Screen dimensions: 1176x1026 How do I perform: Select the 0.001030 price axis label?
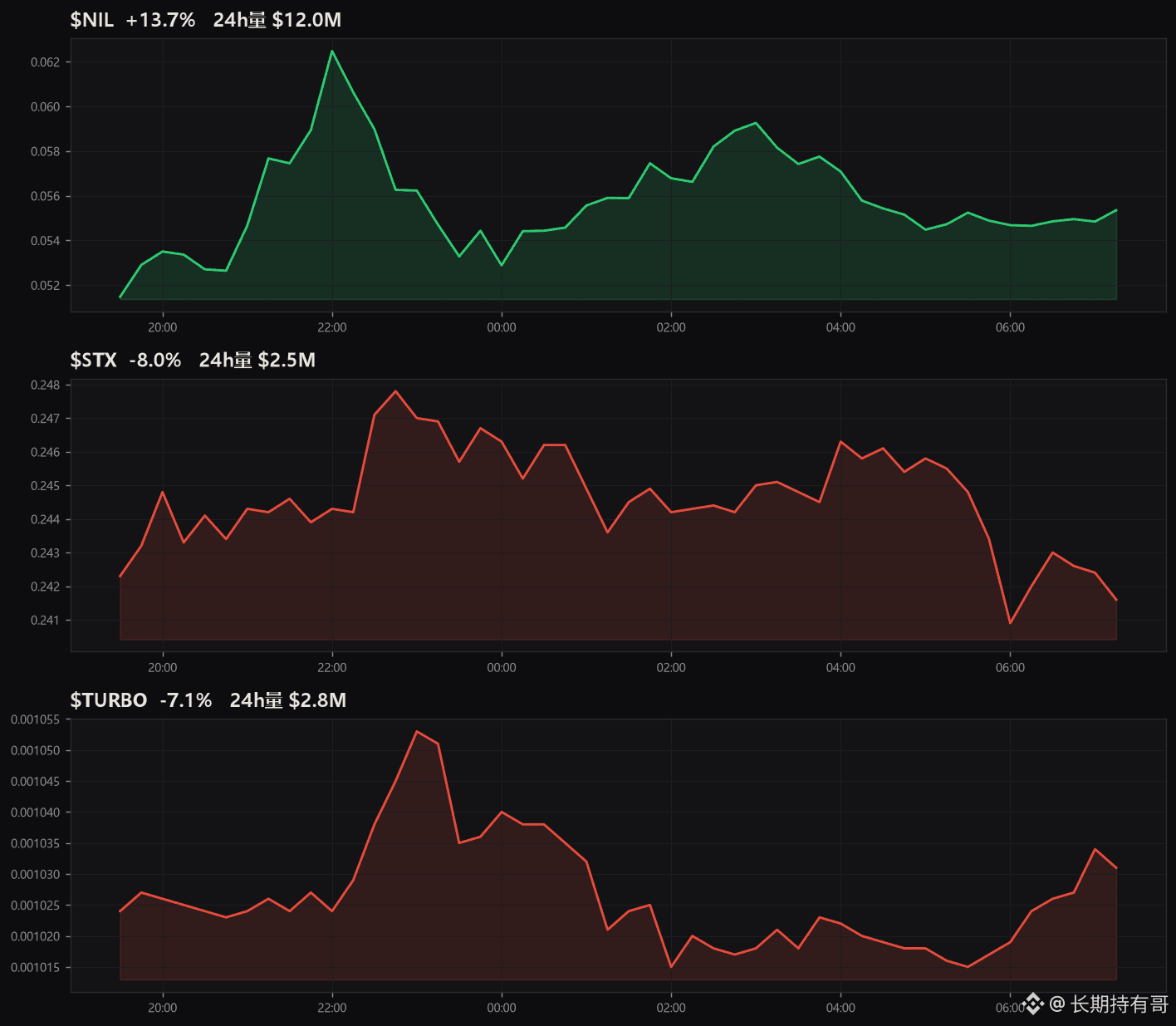point(36,875)
